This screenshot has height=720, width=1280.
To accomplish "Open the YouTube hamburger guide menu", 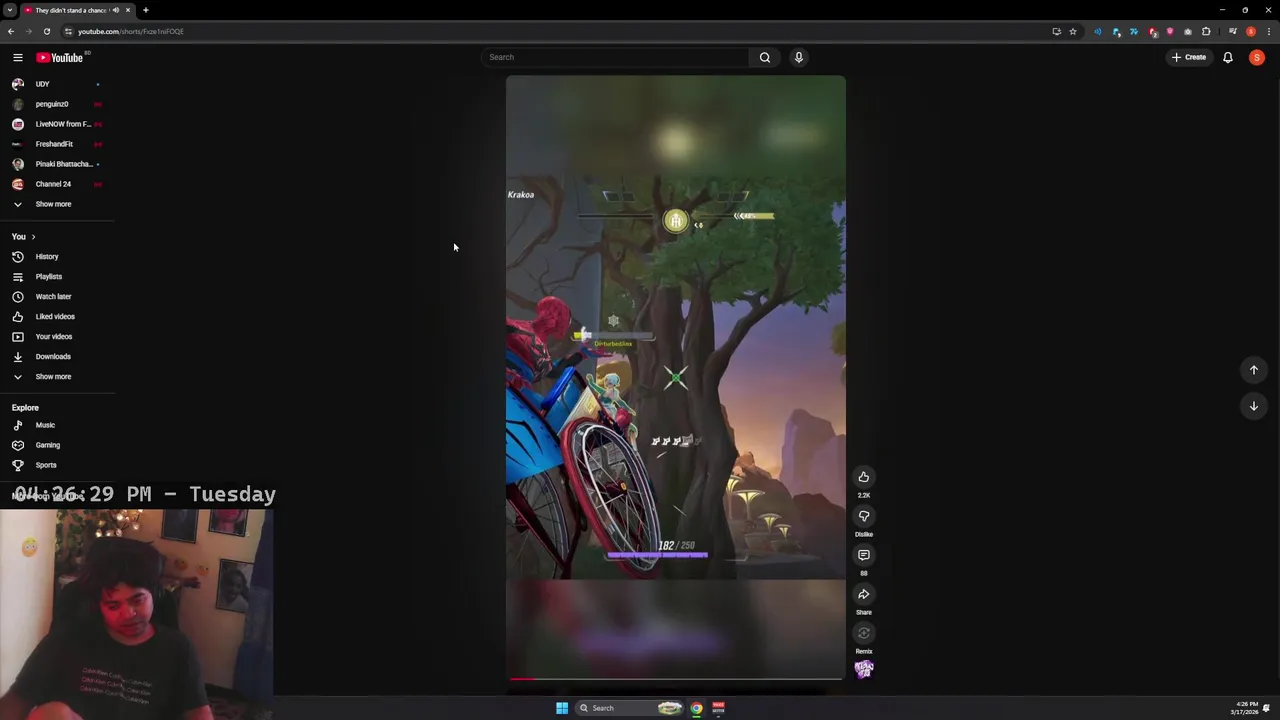I will tap(17, 57).
